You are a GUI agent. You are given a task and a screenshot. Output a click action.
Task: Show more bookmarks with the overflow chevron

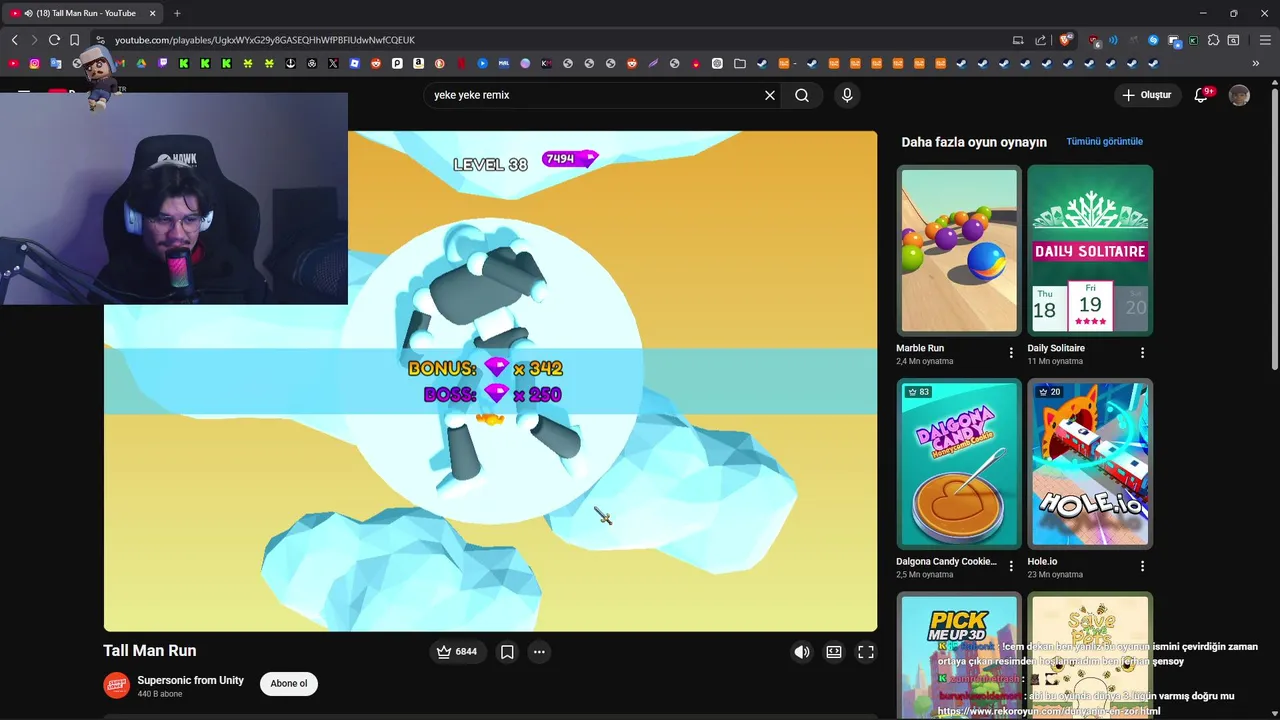[x=1256, y=63]
